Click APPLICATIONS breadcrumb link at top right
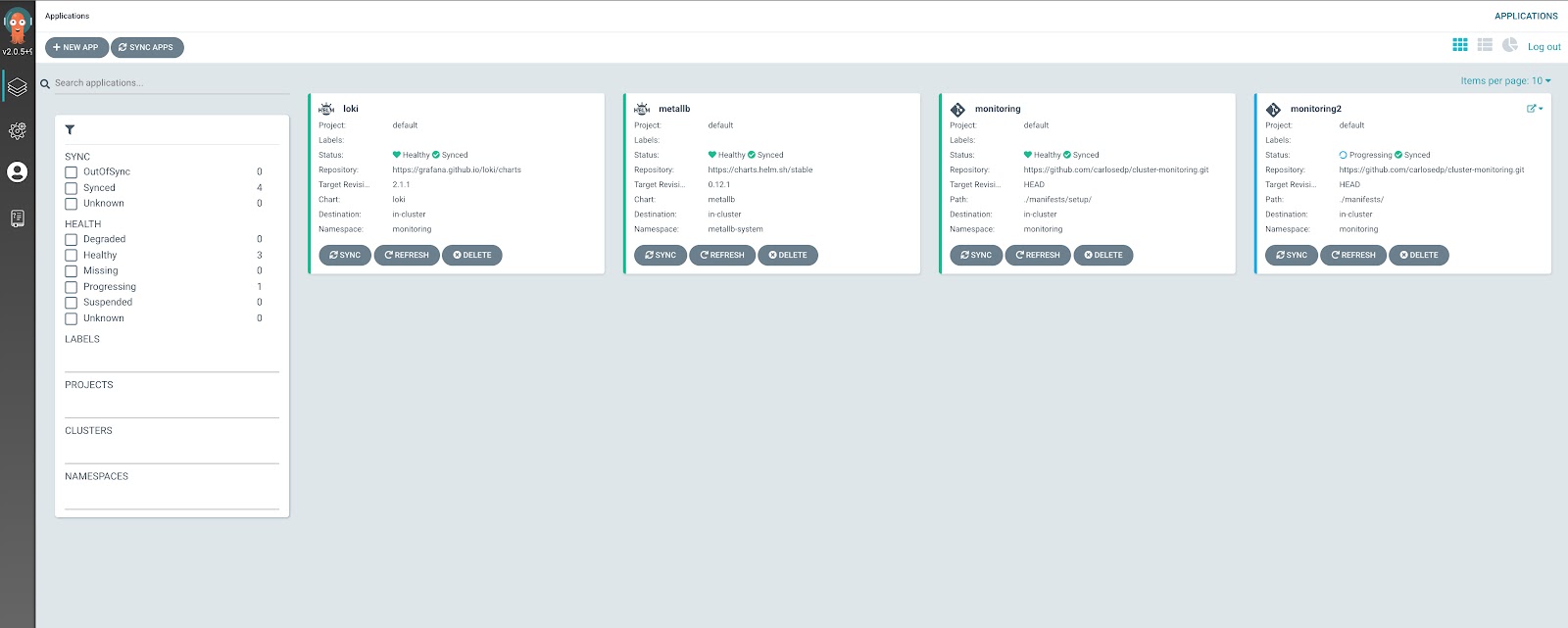 (x=1526, y=16)
